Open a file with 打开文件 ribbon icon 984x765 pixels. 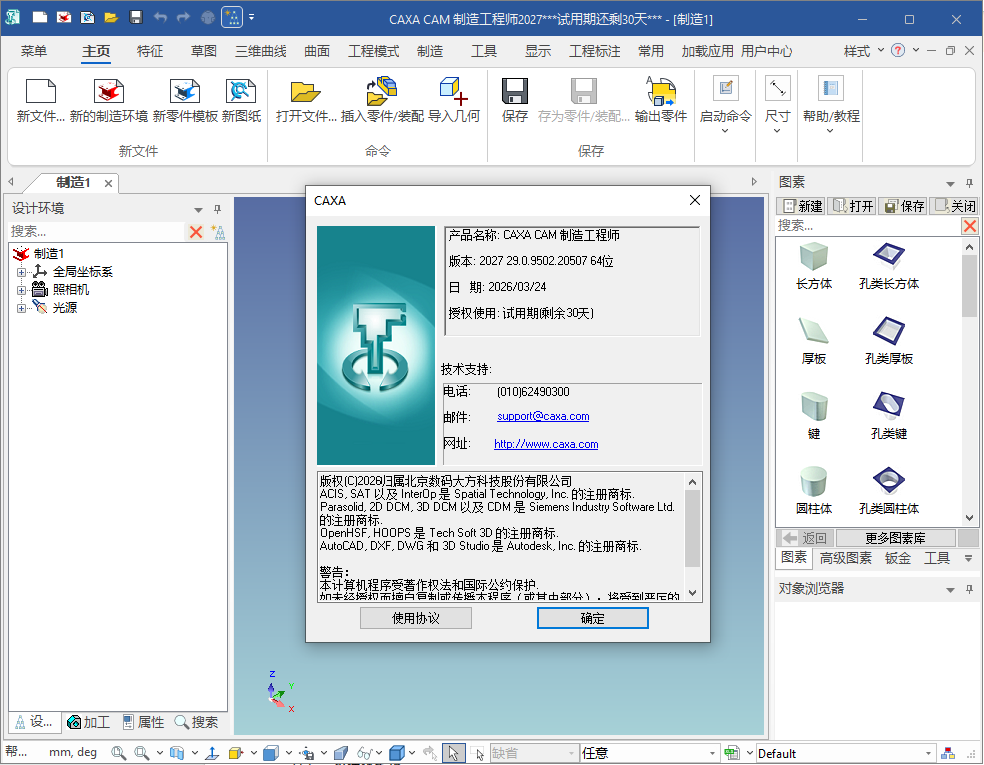(x=306, y=92)
